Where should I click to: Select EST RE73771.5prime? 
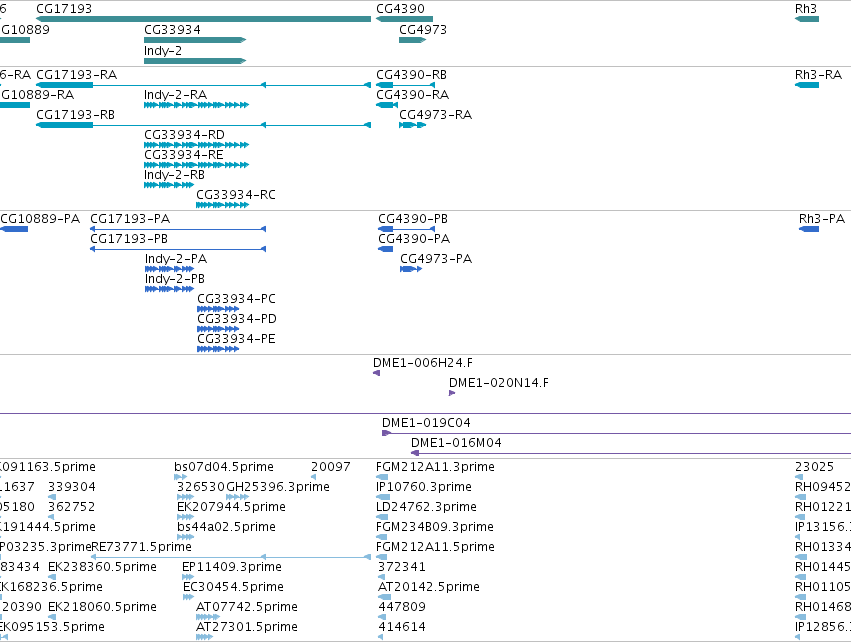[x=231, y=557]
